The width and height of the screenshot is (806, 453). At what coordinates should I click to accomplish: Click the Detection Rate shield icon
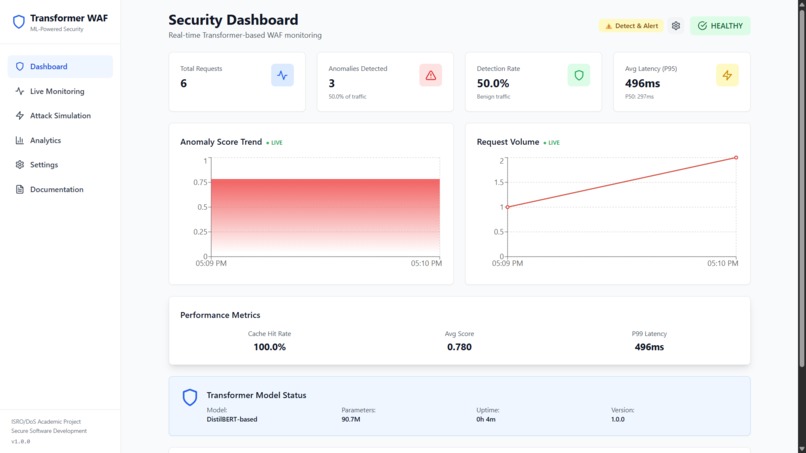(579, 75)
